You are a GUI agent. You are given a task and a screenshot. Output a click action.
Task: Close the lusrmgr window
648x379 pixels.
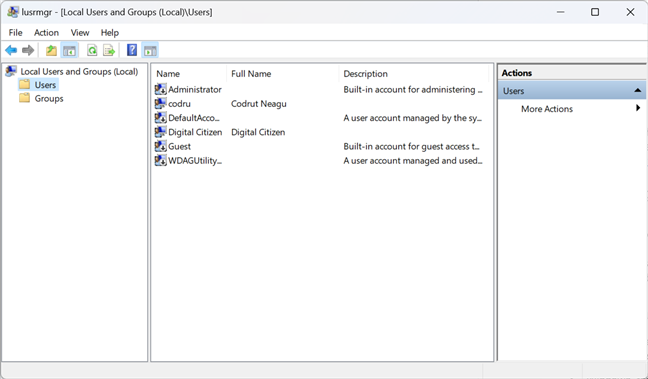[x=630, y=12]
